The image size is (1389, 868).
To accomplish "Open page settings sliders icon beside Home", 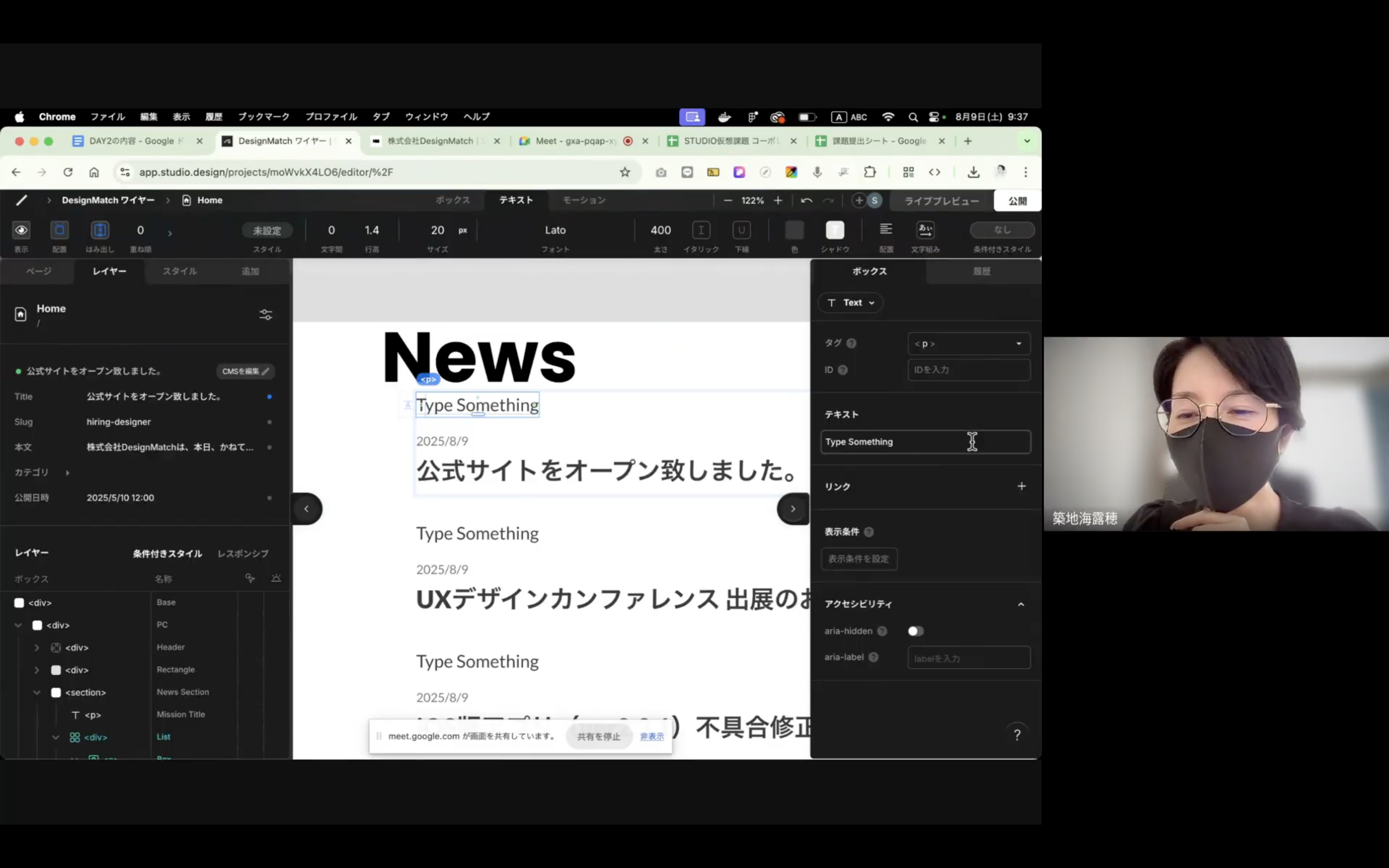I will click(x=266, y=315).
